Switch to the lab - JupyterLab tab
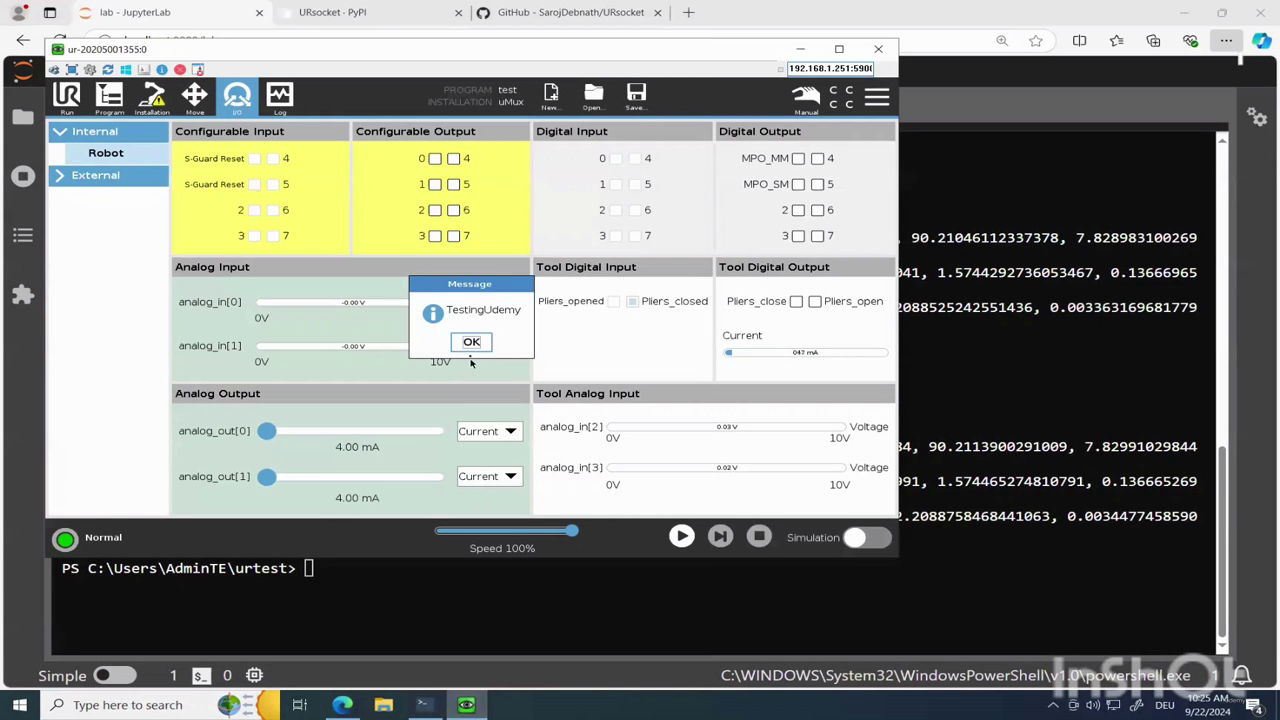 (172, 13)
